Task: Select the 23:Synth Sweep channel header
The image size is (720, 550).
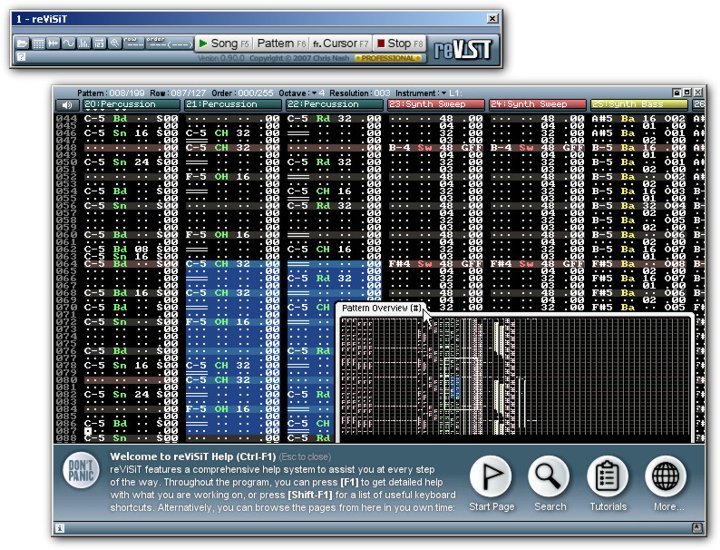Action: pos(436,105)
